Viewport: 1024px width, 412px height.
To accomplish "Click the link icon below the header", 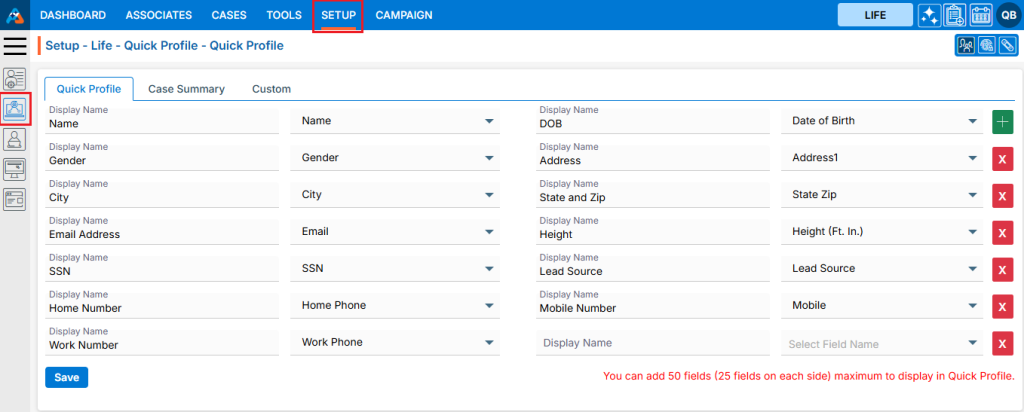I will (x=1007, y=46).
